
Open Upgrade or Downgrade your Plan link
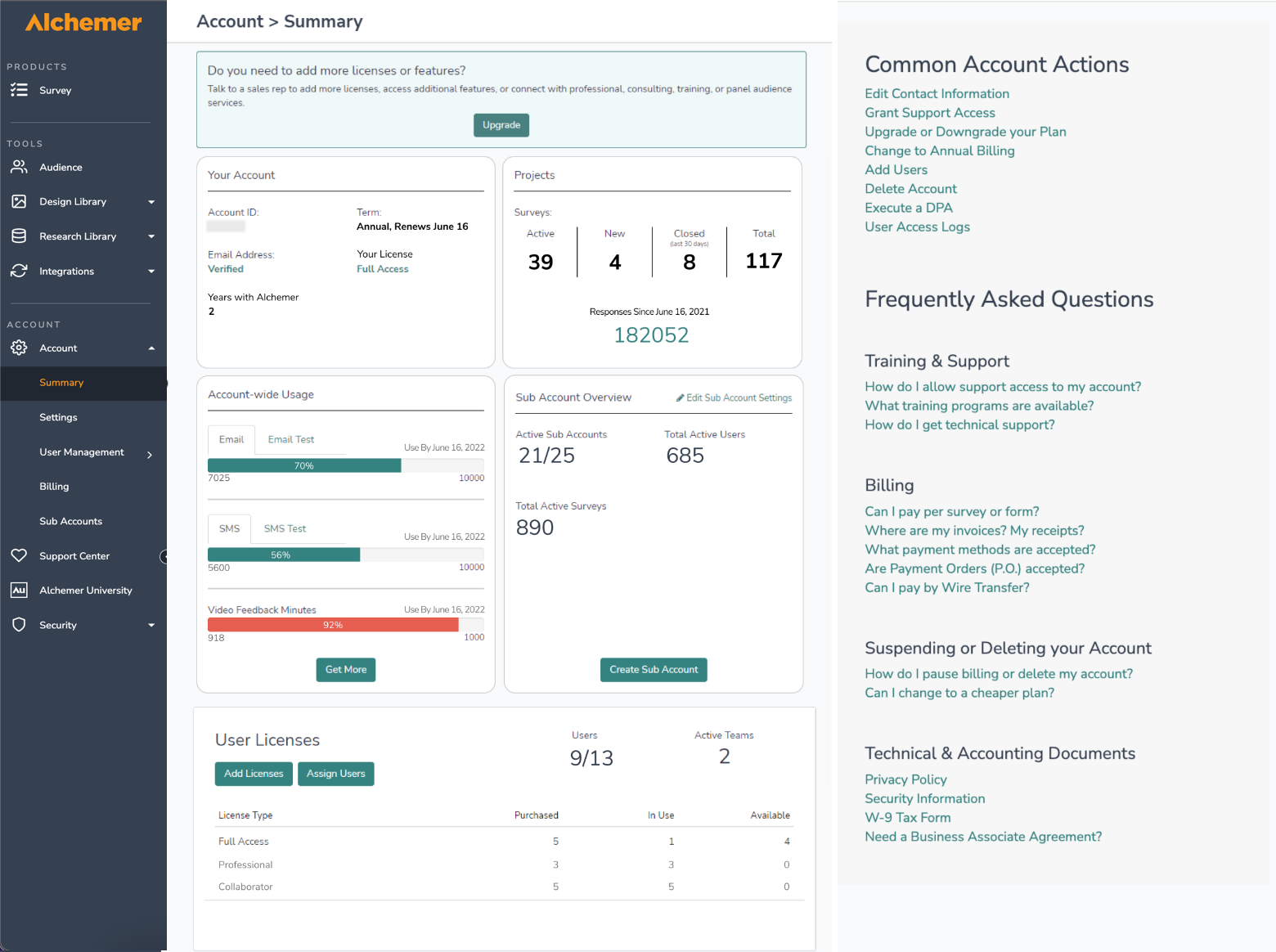(x=966, y=132)
